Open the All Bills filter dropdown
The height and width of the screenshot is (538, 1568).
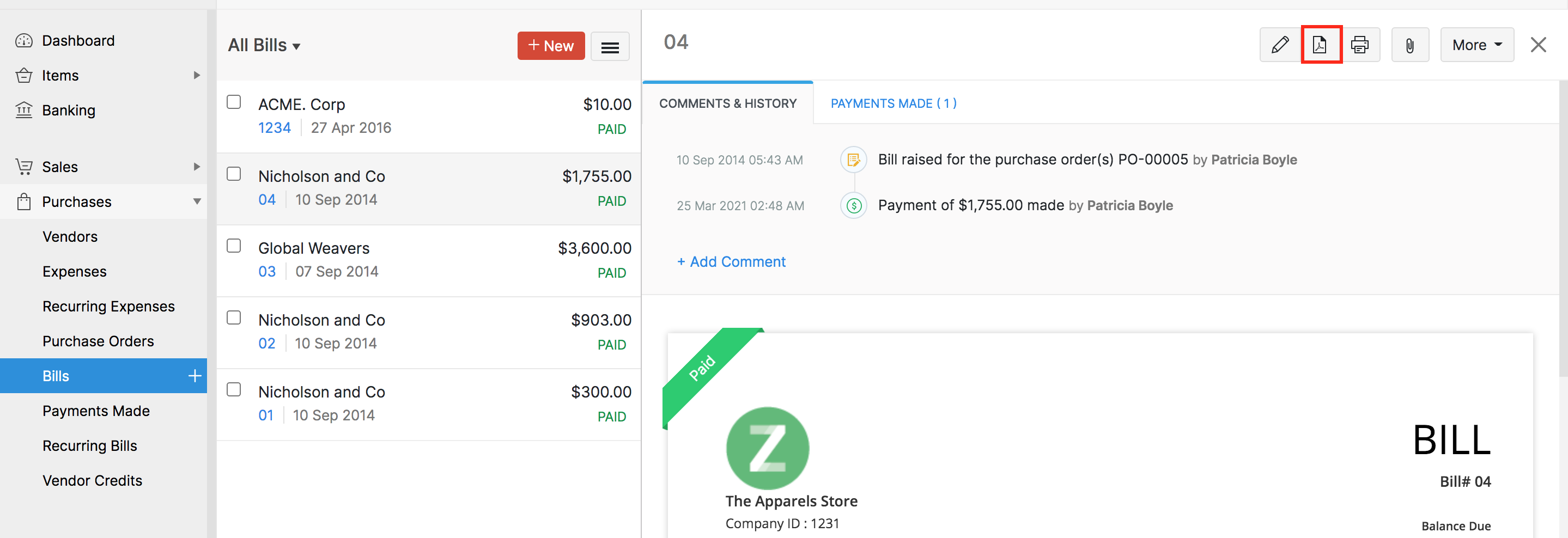pyautogui.click(x=264, y=46)
